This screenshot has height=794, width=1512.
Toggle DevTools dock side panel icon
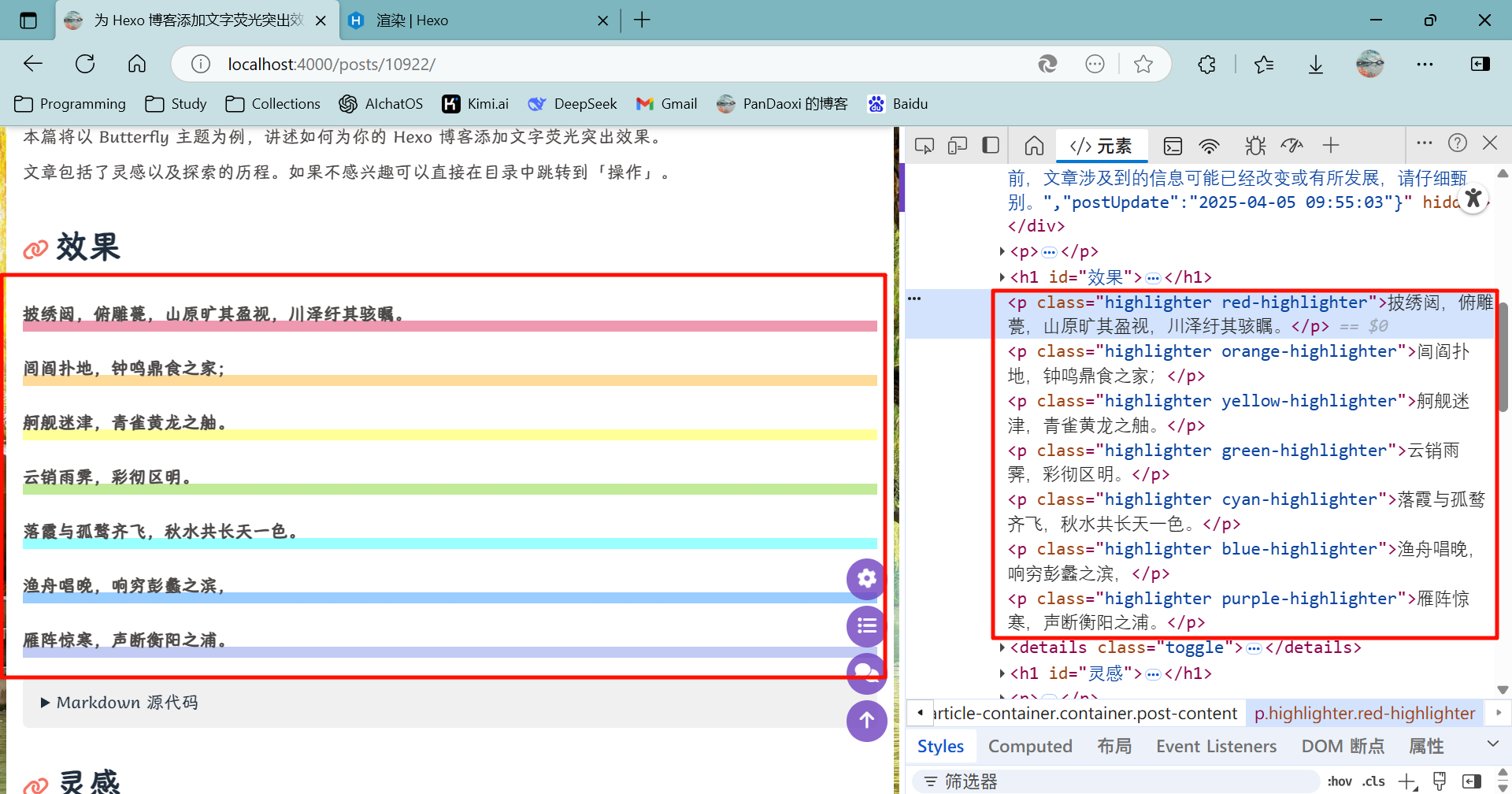(x=990, y=146)
